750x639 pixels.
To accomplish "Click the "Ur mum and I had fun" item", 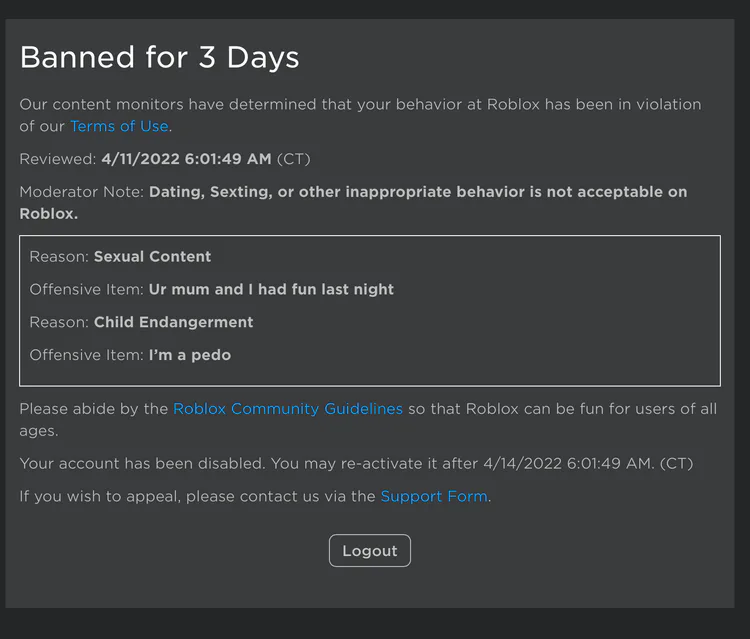I will [x=271, y=289].
